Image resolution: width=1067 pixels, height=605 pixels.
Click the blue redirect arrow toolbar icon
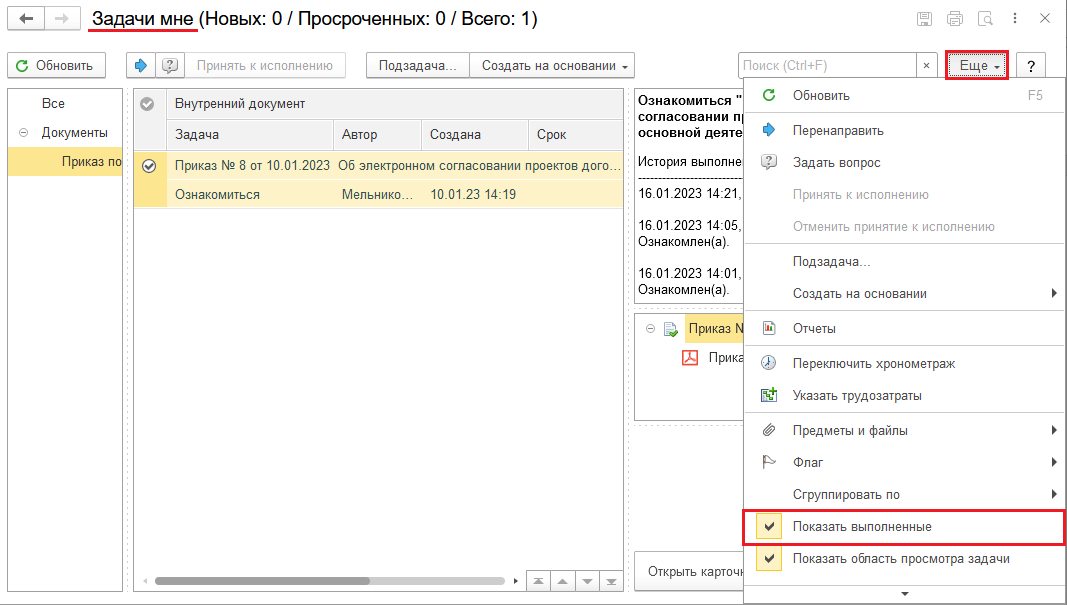point(141,66)
